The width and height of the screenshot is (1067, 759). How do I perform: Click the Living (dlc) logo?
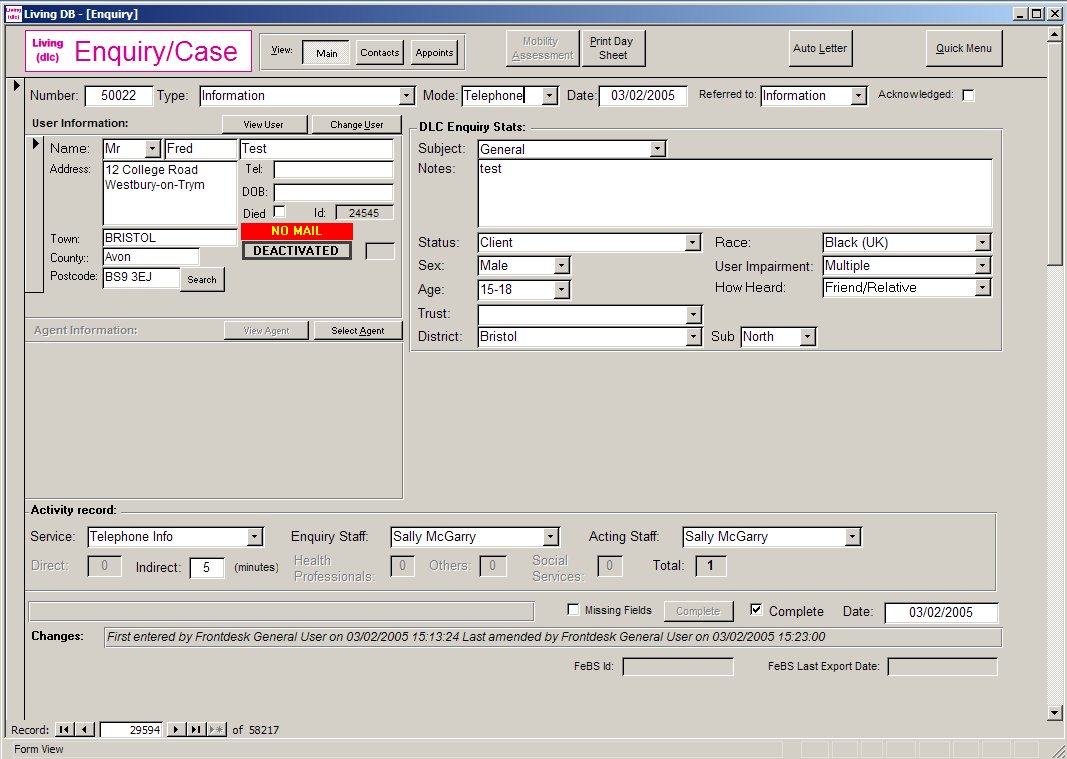tap(47, 50)
